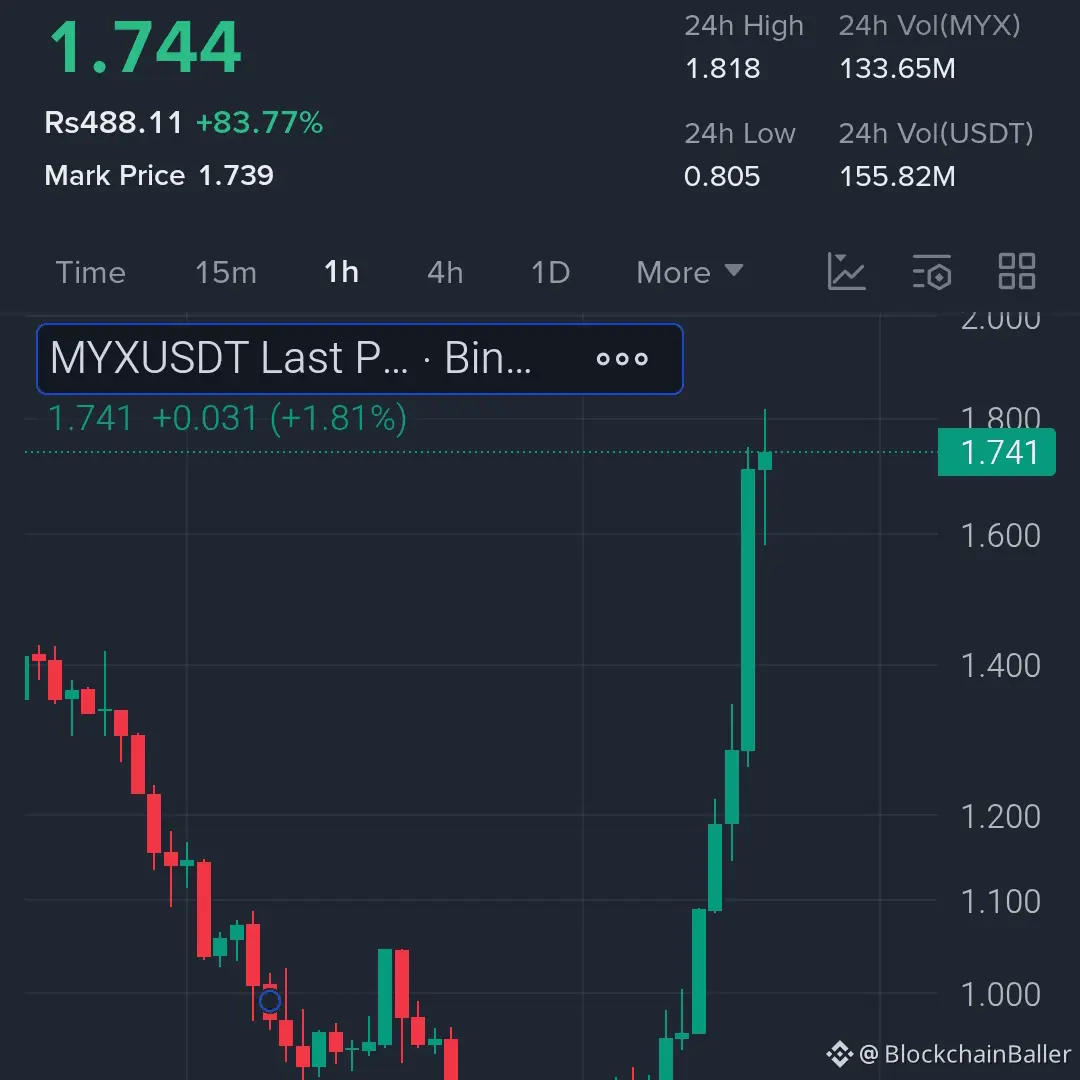Viewport: 1080px width, 1080px height.
Task: Select the 15m interval tab
Action: tap(225, 273)
